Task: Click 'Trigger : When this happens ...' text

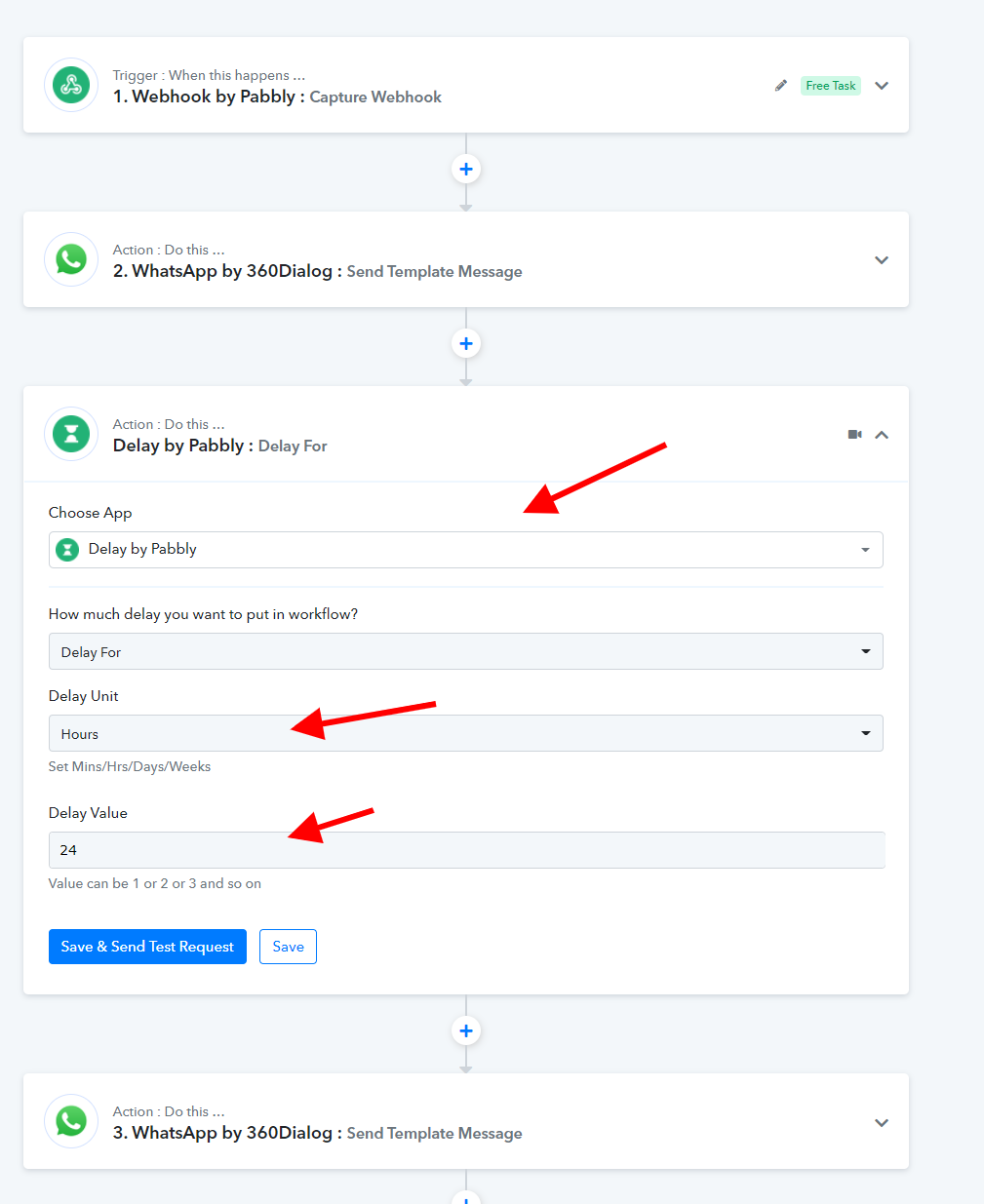Action: pyautogui.click(x=209, y=75)
